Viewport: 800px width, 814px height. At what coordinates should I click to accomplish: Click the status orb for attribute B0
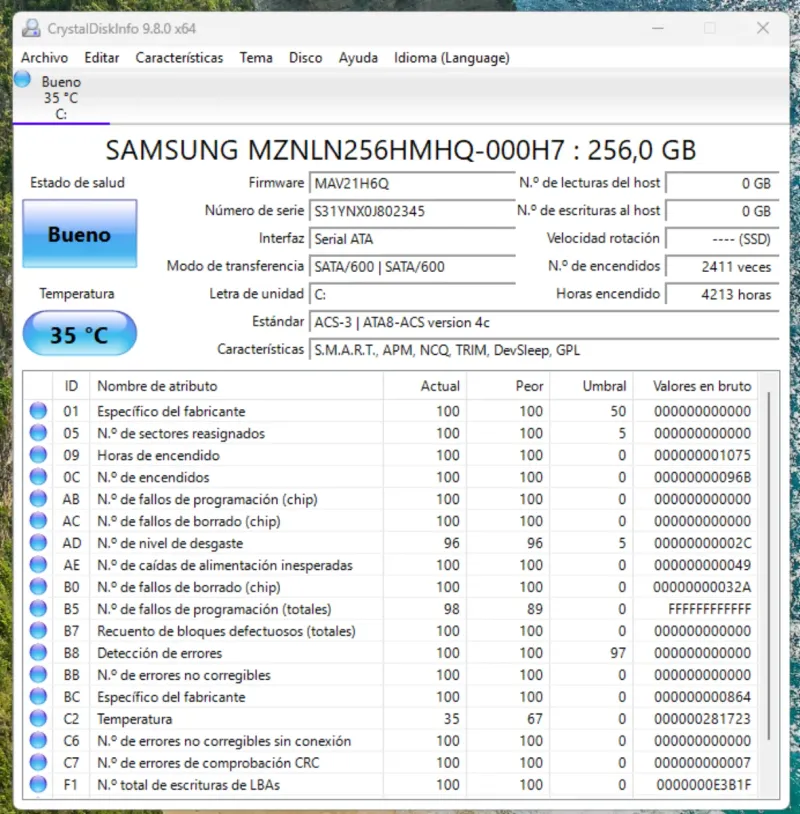[x=38, y=587]
